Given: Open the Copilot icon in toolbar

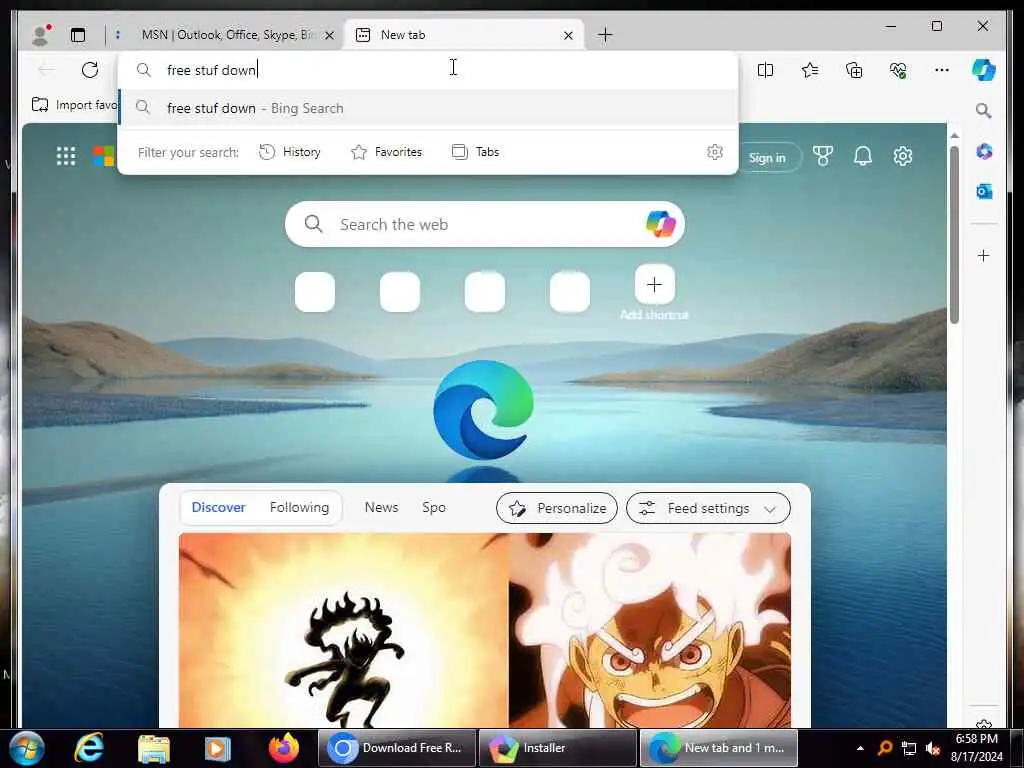Looking at the screenshot, I should click(x=984, y=70).
